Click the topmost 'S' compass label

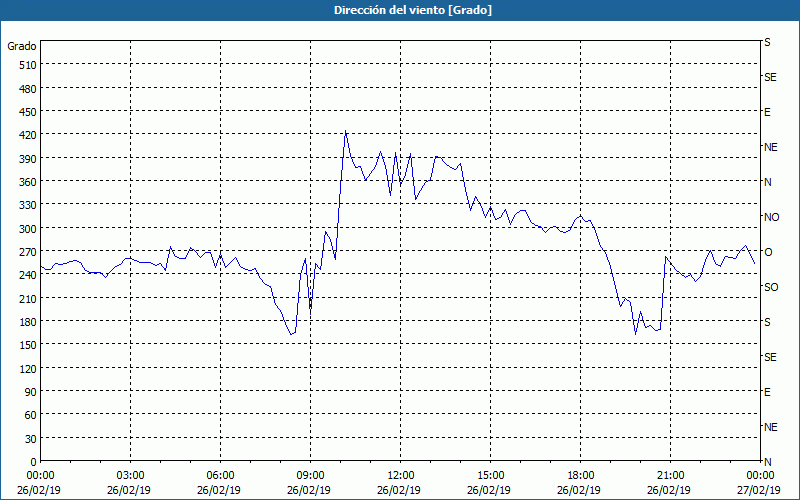click(x=767, y=42)
